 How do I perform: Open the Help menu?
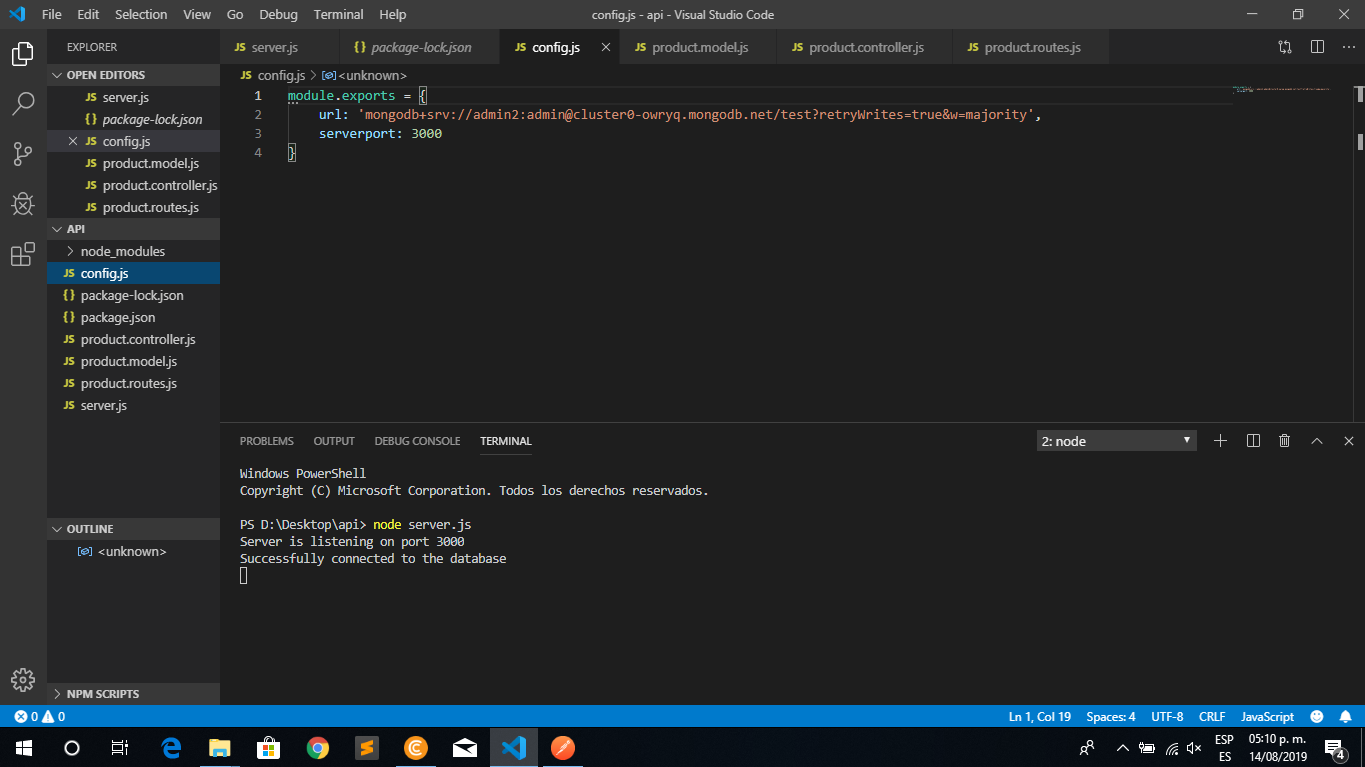click(x=393, y=15)
